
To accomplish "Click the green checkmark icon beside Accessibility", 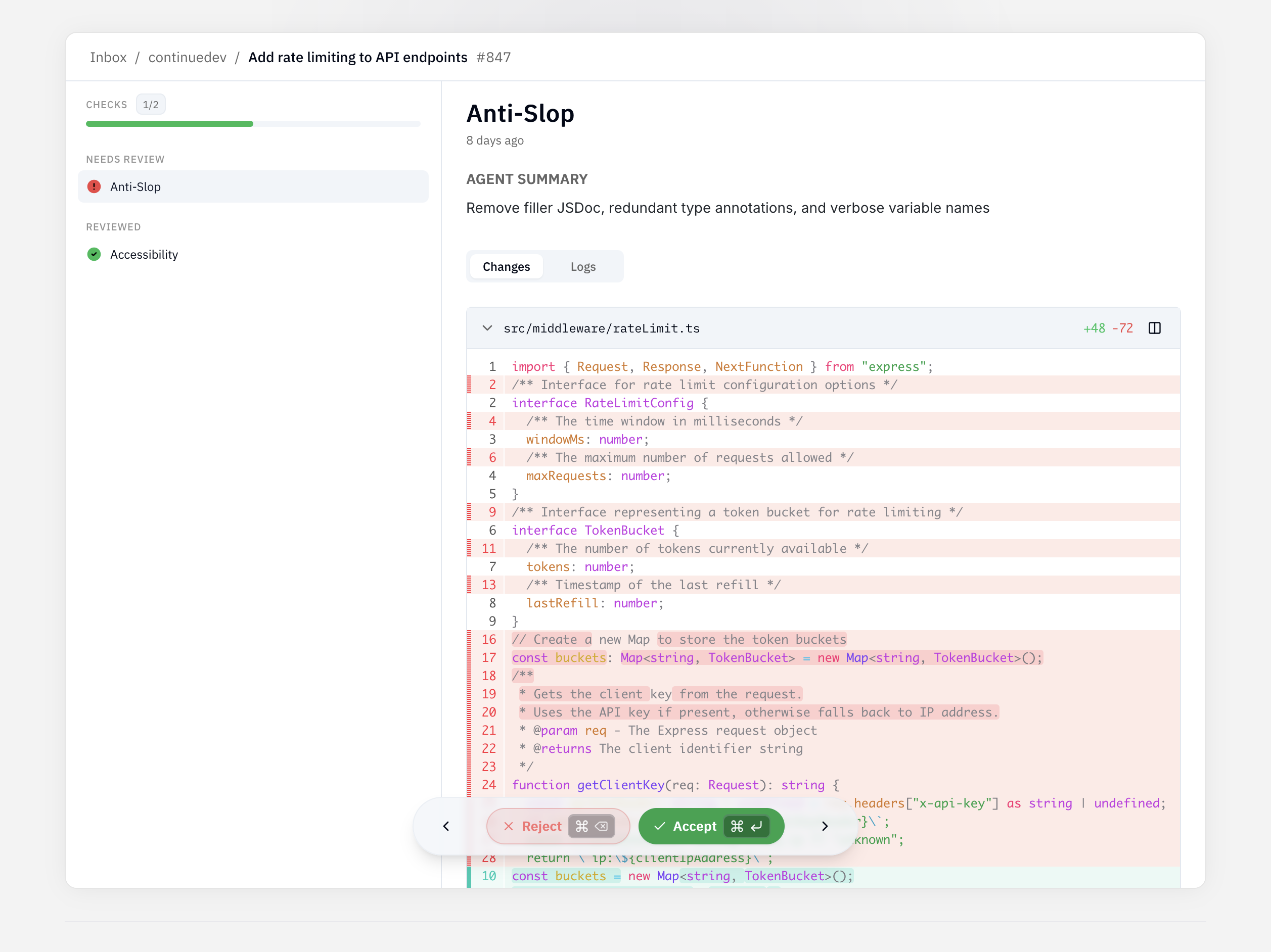I will (x=94, y=254).
